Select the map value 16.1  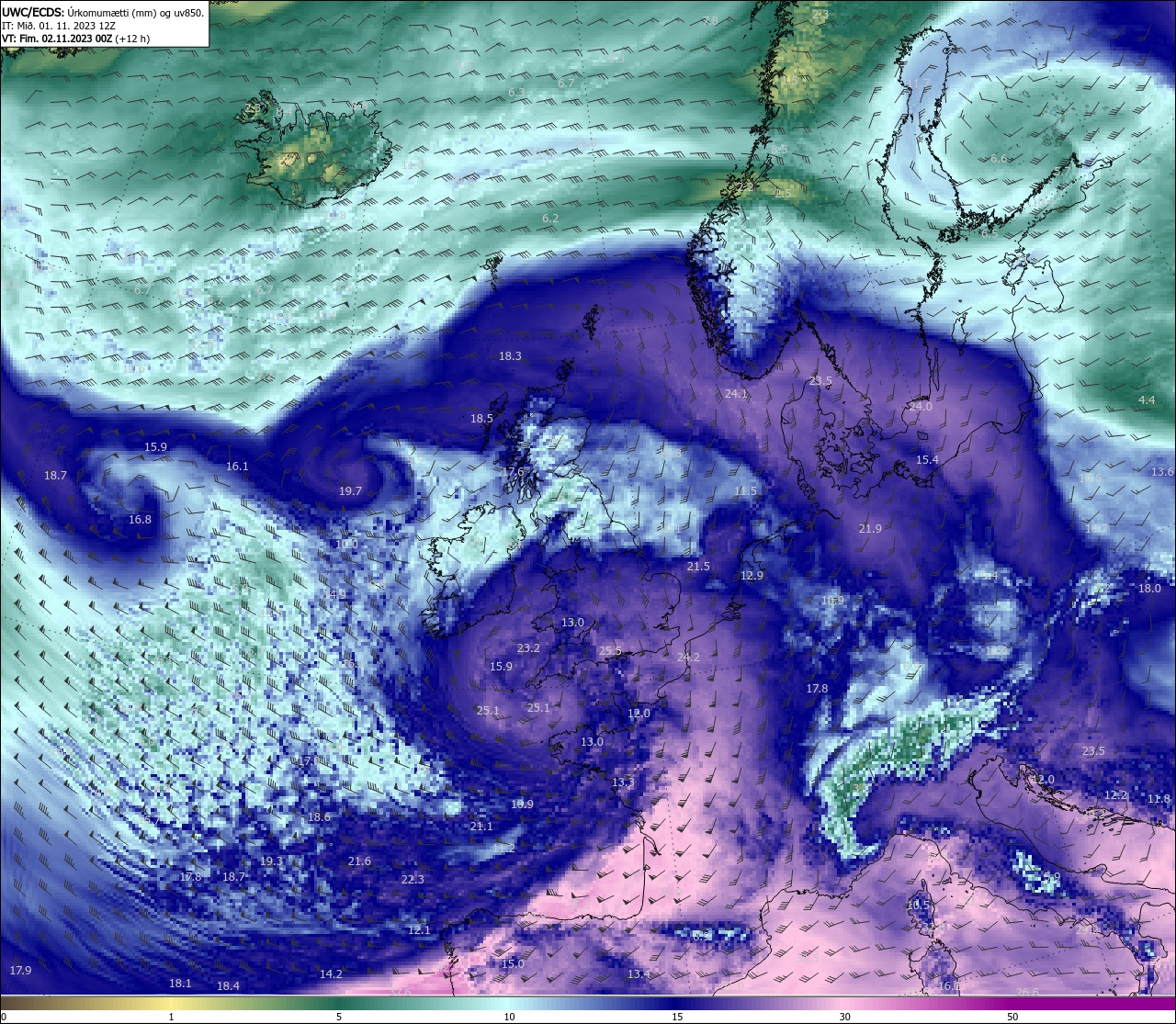pyautogui.click(x=237, y=467)
